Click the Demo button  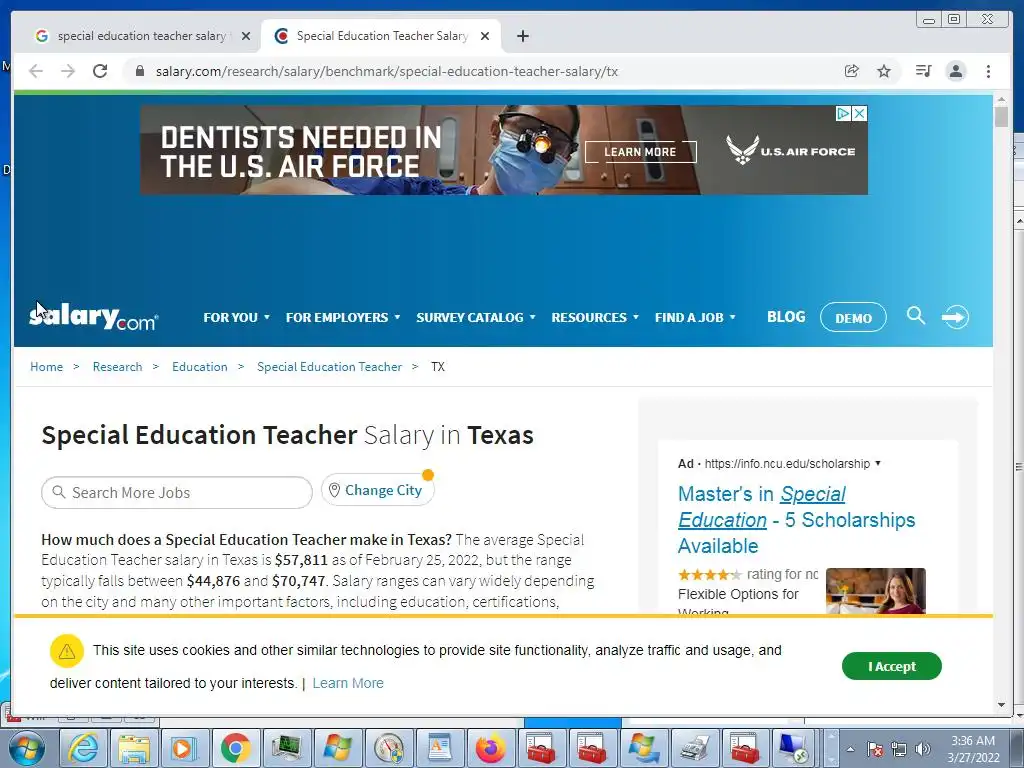coord(853,318)
